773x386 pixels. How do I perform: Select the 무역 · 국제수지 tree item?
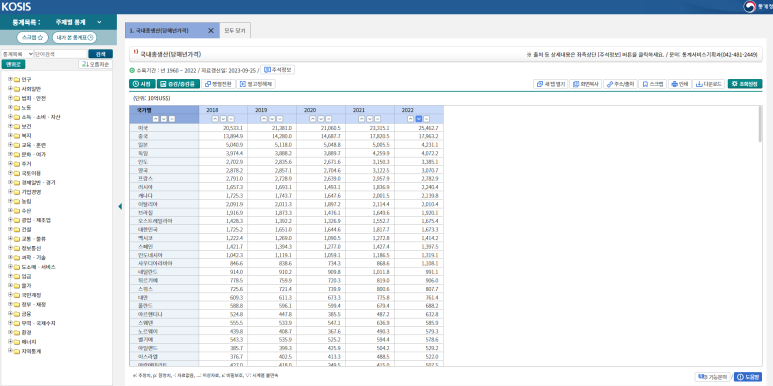(38, 323)
